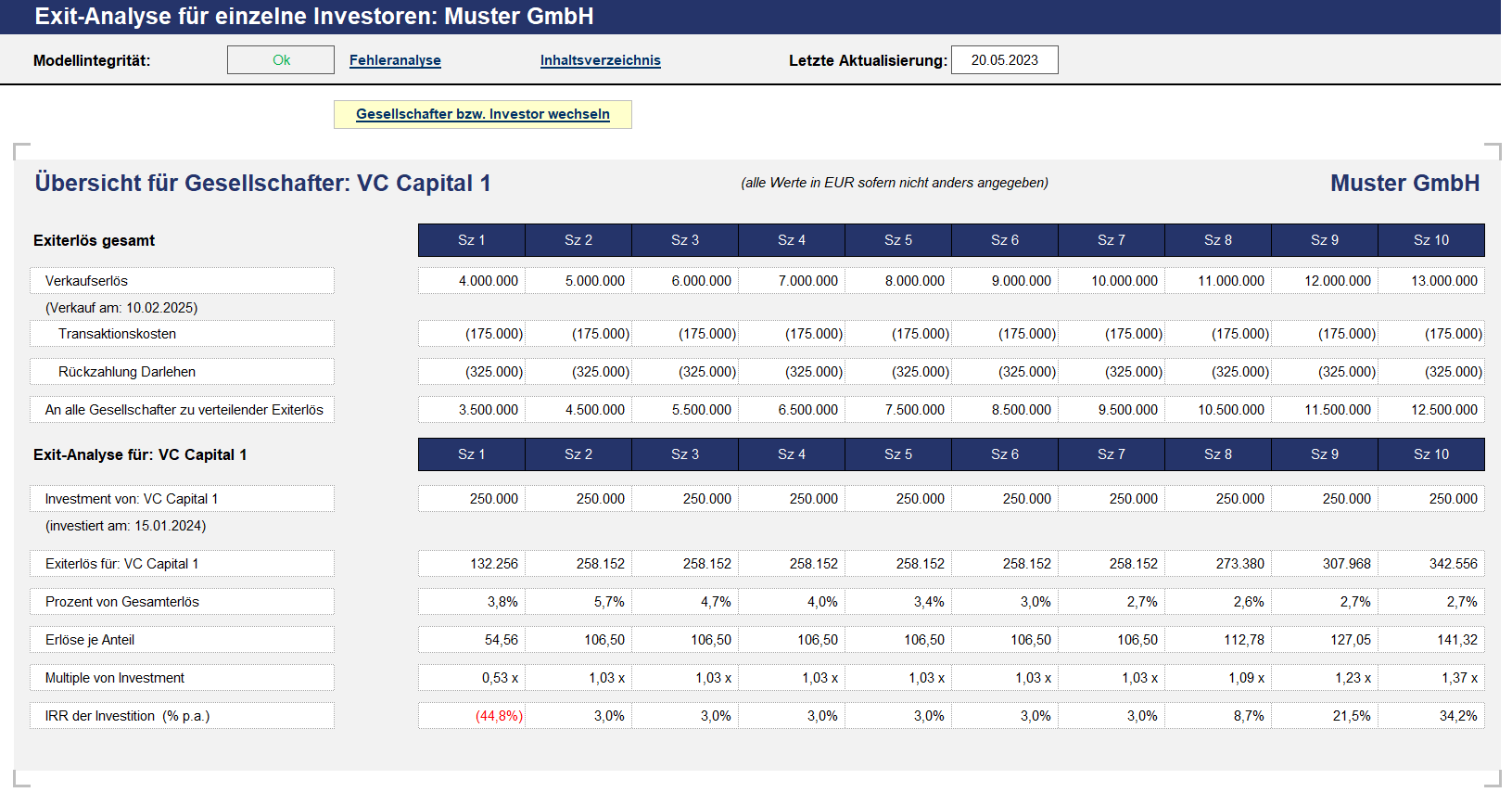The height and width of the screenshot is (805, 1512).
Task: Click Gesellschafter bzw. Investor wechseln link
Action: click(483, 114)
